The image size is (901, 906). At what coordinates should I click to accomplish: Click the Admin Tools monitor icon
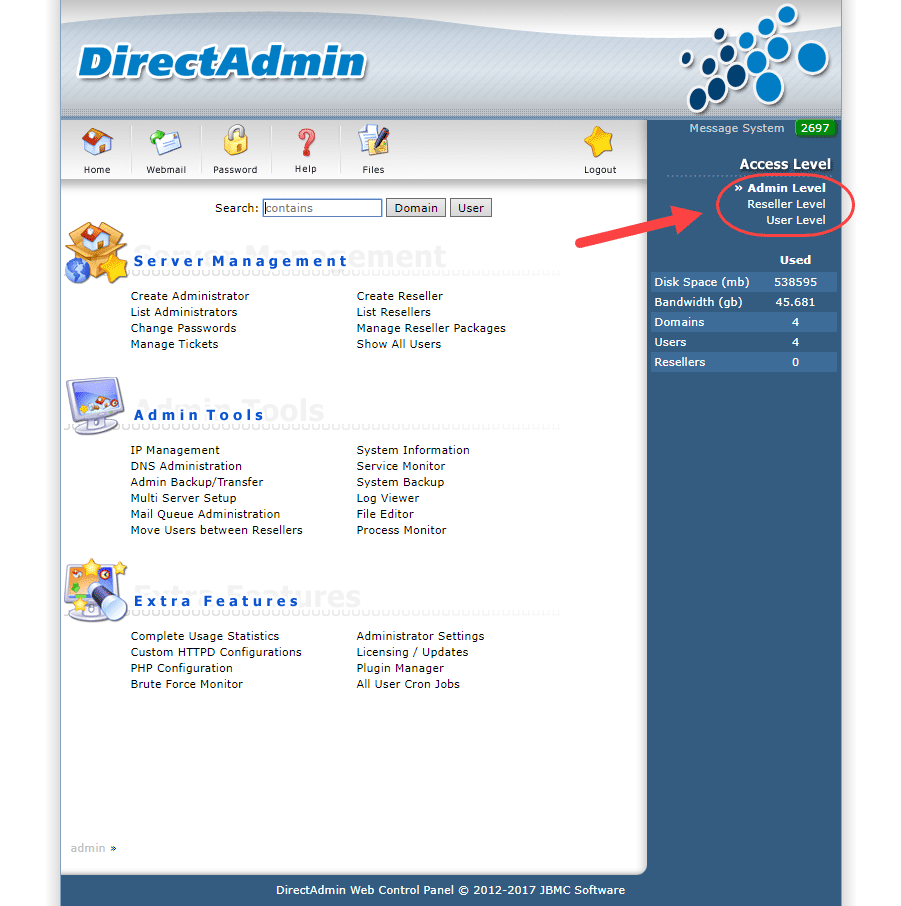[95, 405]
